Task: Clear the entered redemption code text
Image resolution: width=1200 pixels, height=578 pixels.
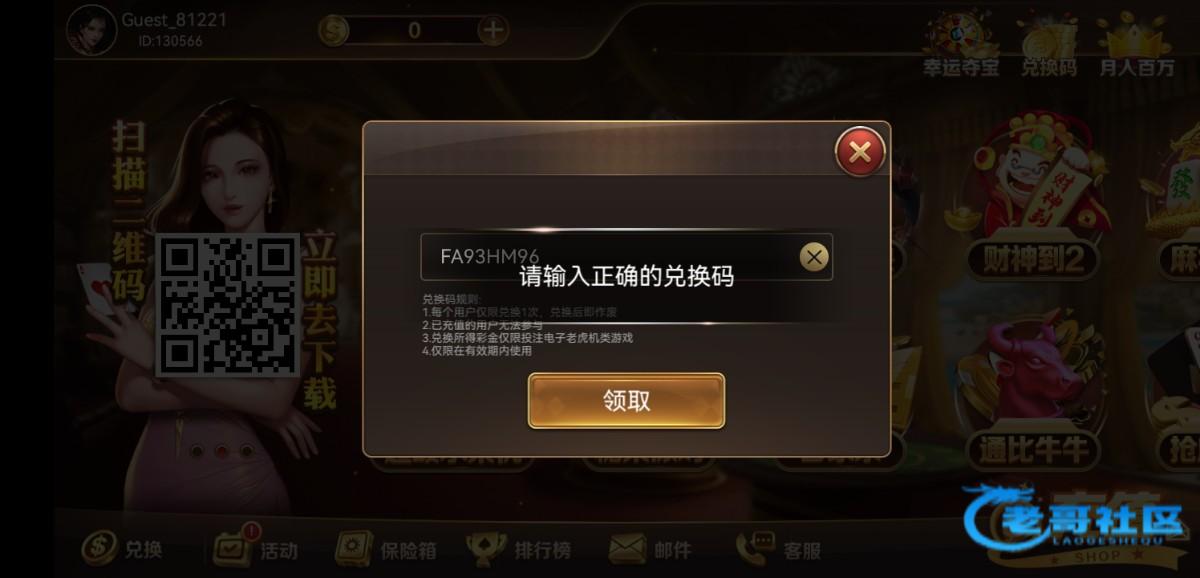Action: (814, 257)
